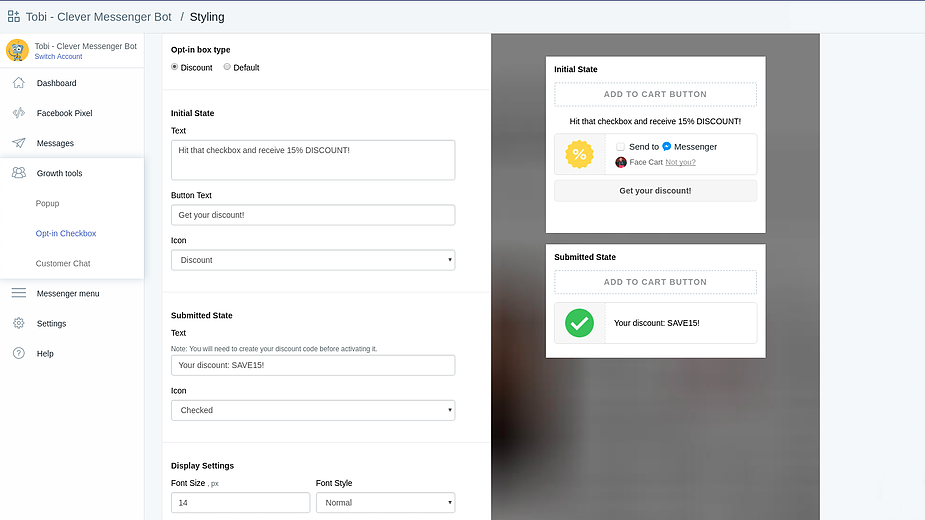Click the Help question mark icon
Screen dimensions: 925x520
click(19, 353)
